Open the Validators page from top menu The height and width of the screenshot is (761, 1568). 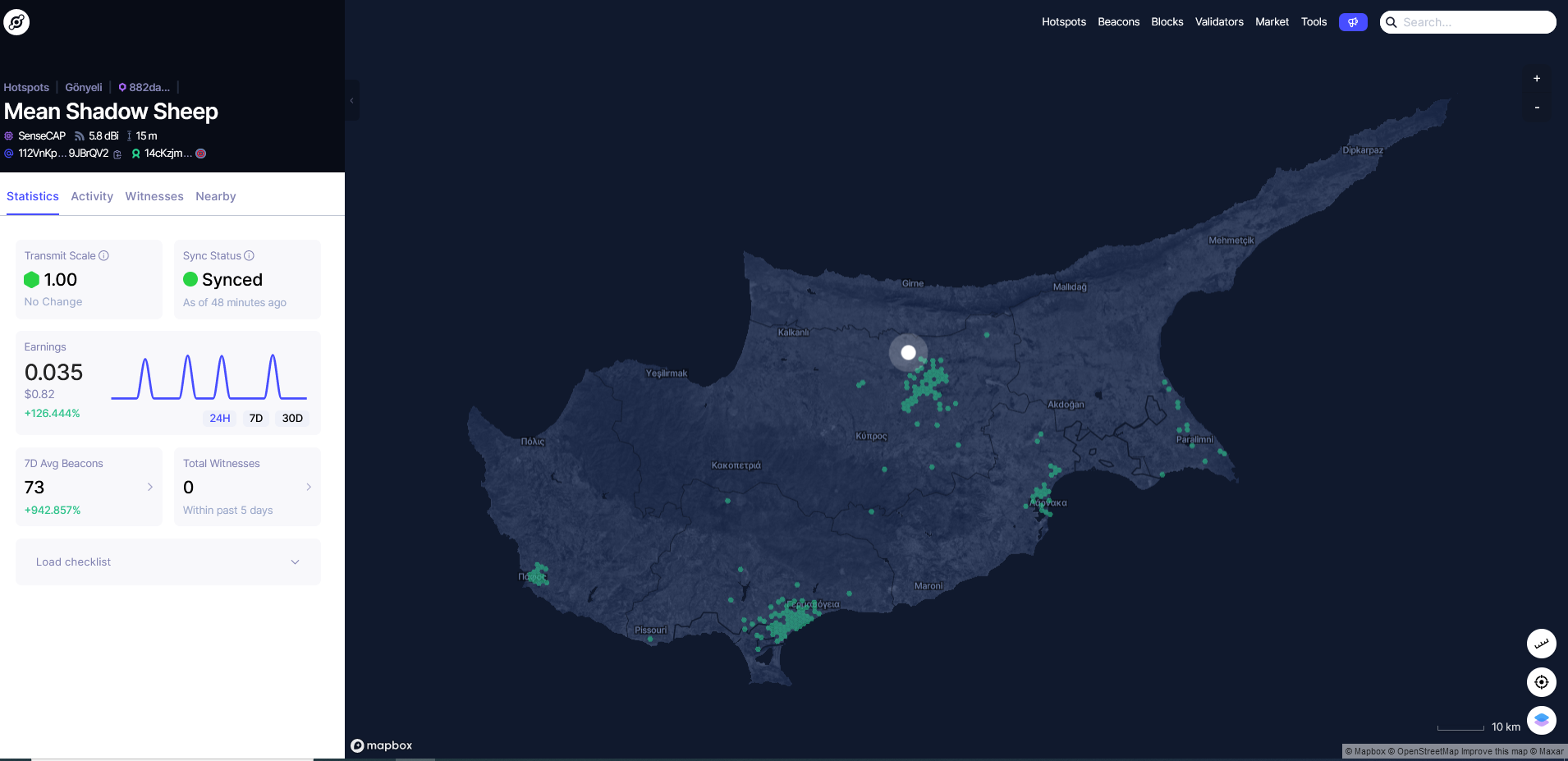1219,22
